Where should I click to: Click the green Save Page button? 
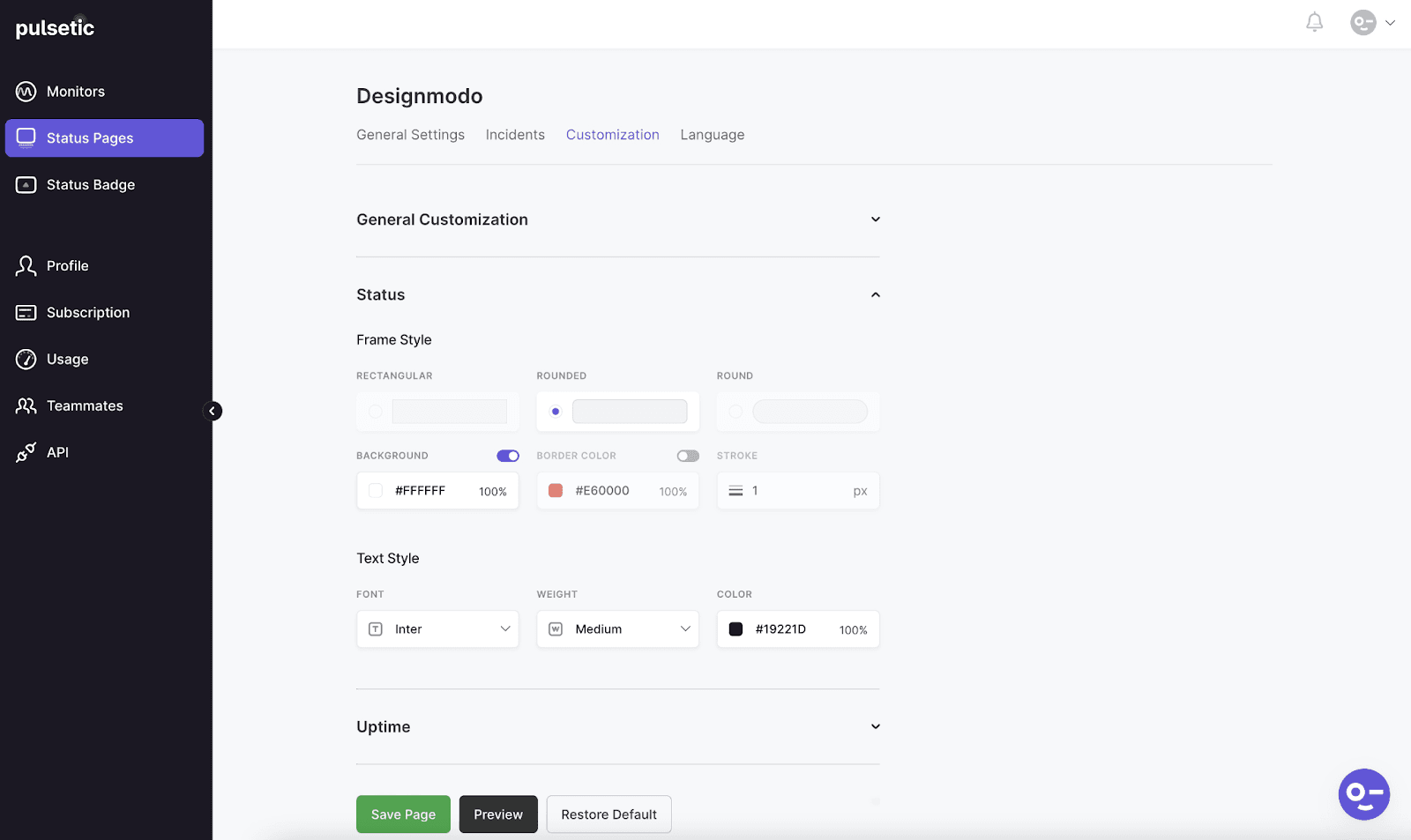coord(403,814)
